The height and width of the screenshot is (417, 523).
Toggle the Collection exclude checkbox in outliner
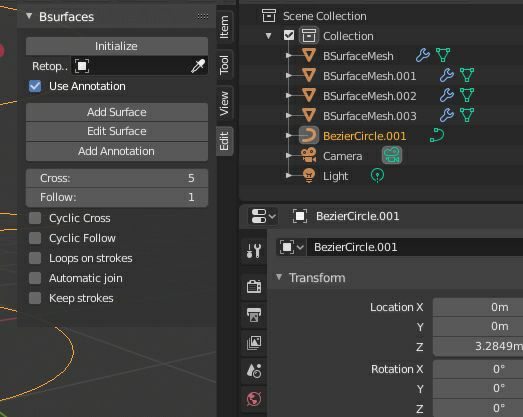(x=289, y=35)
